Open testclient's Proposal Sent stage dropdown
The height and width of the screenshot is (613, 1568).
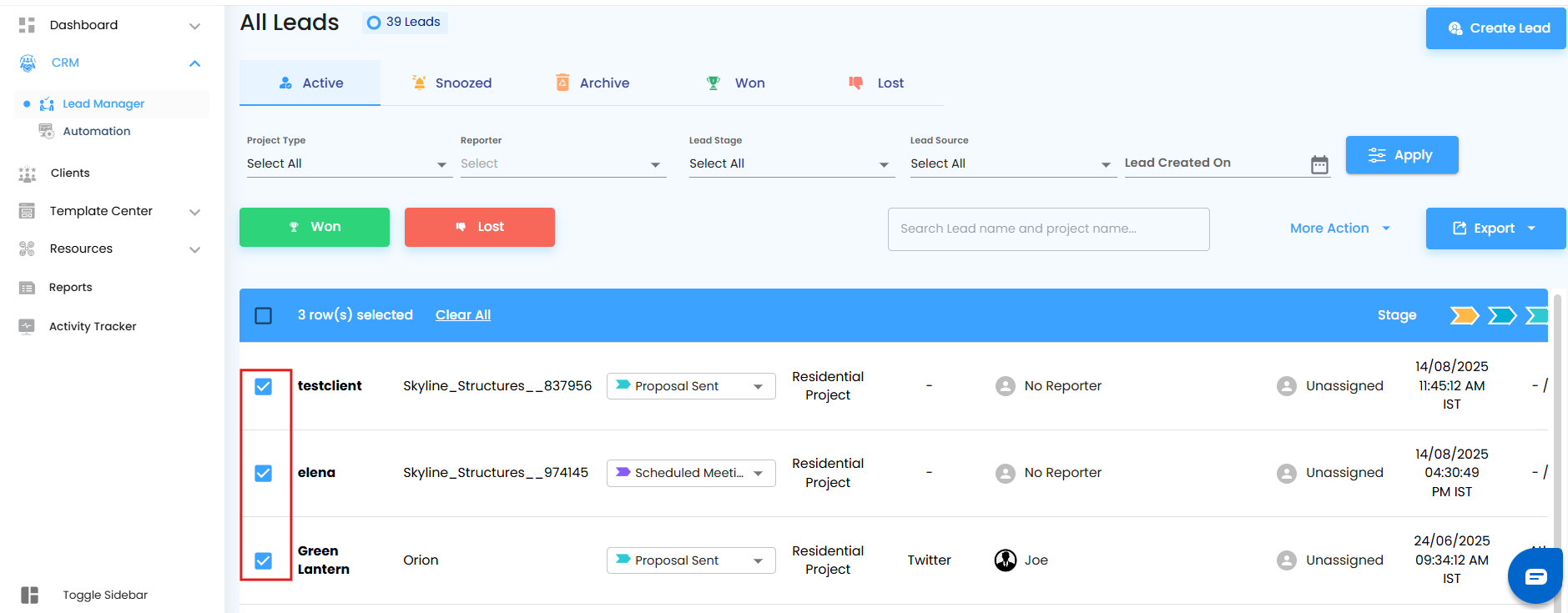tap(690, 386)
